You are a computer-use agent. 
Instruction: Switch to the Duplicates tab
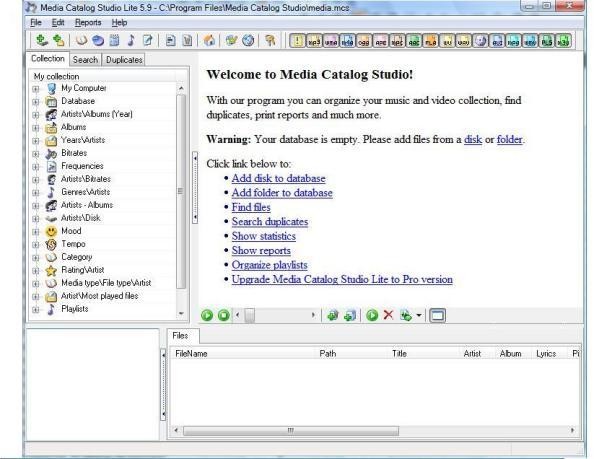coord(124,60)
